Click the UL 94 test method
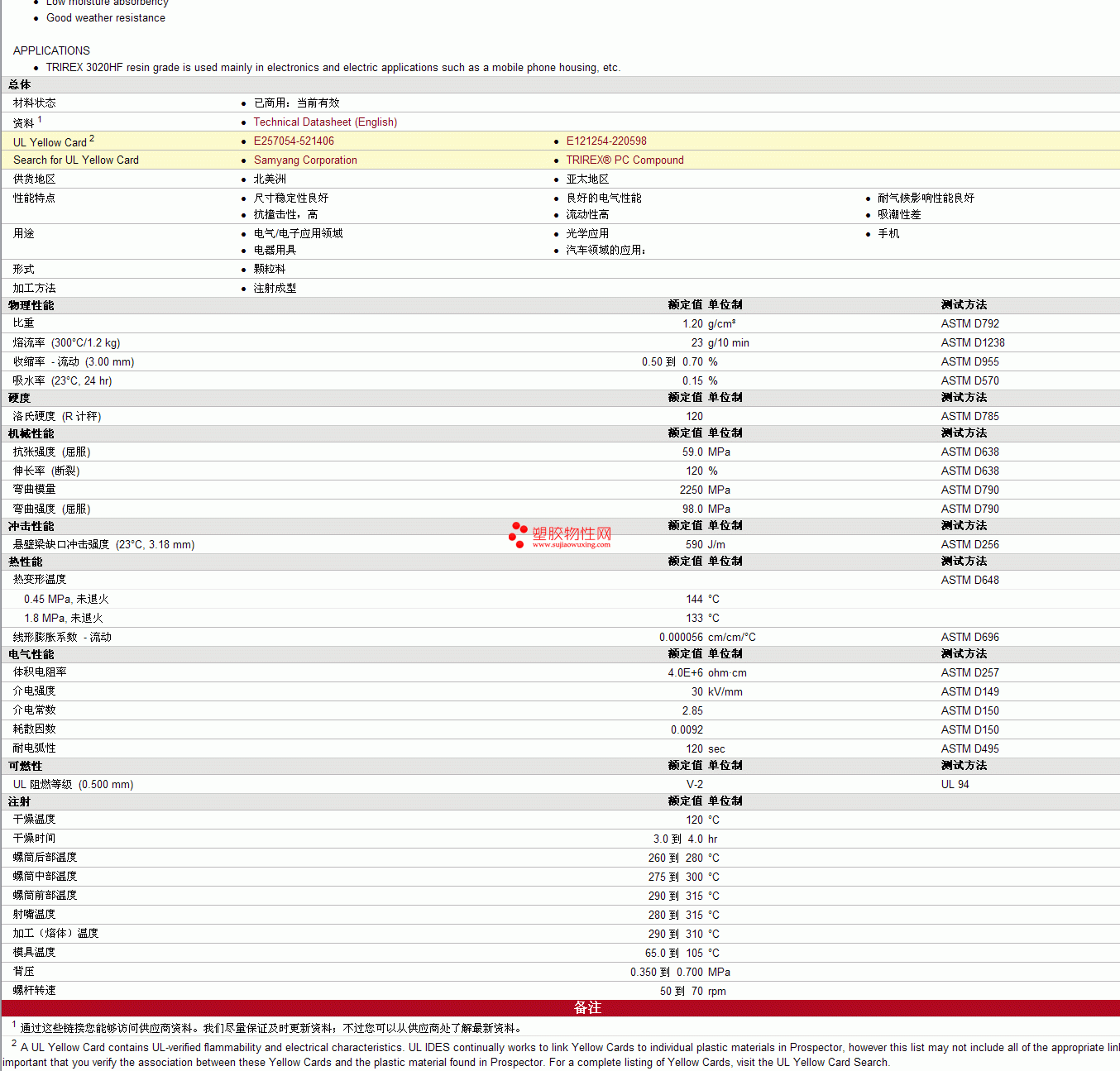Viewport: 1120px width, 1071px height. coord(955,785)
